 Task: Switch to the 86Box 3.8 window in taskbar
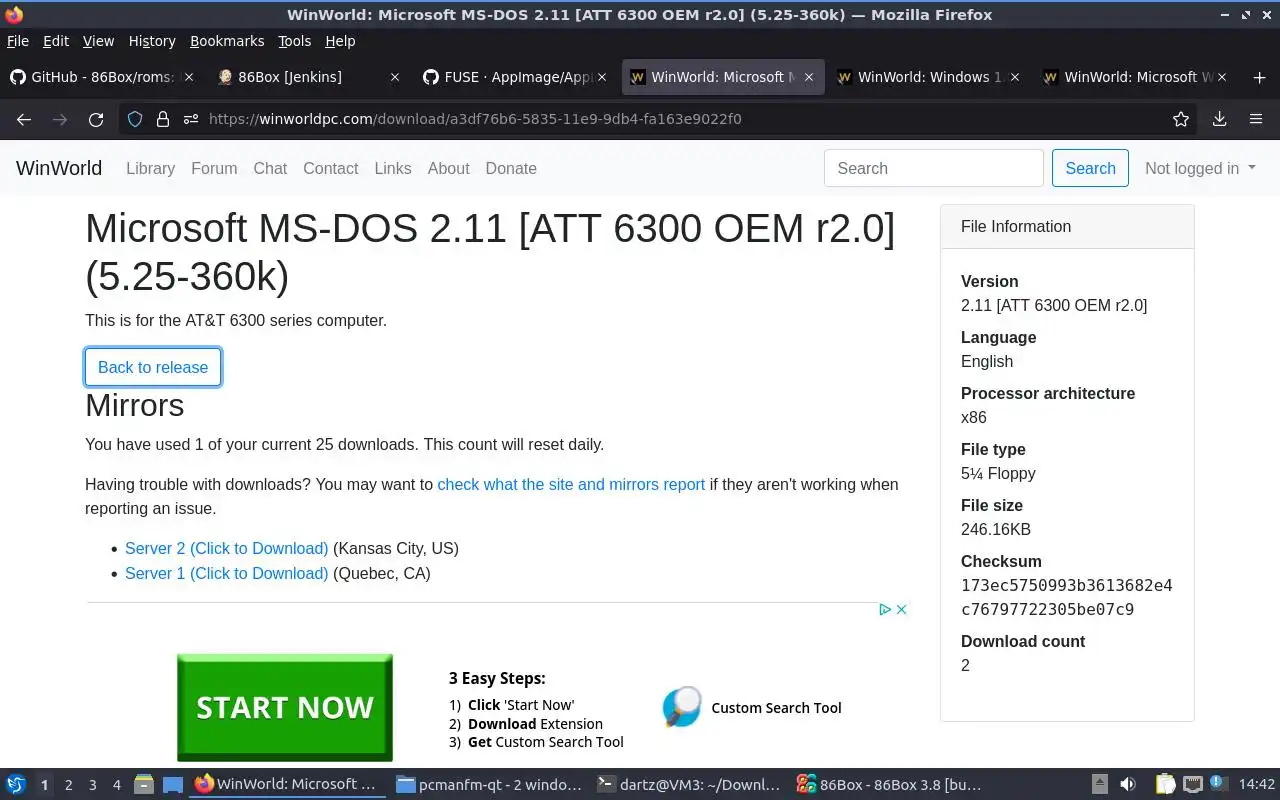(x=889, y=785)
